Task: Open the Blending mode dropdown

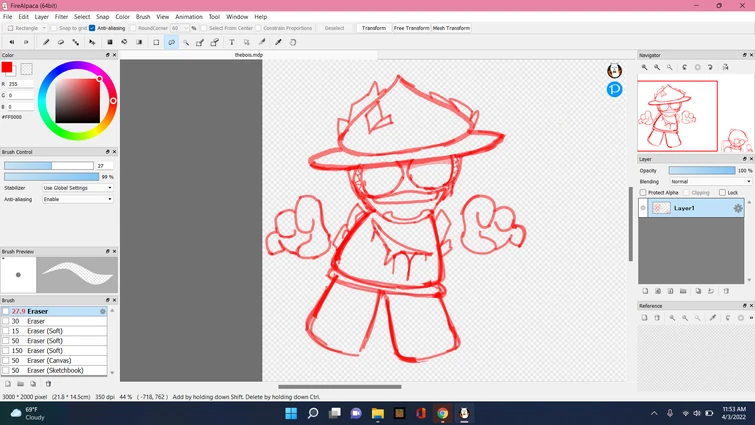Action: click(x=710, y=181)
